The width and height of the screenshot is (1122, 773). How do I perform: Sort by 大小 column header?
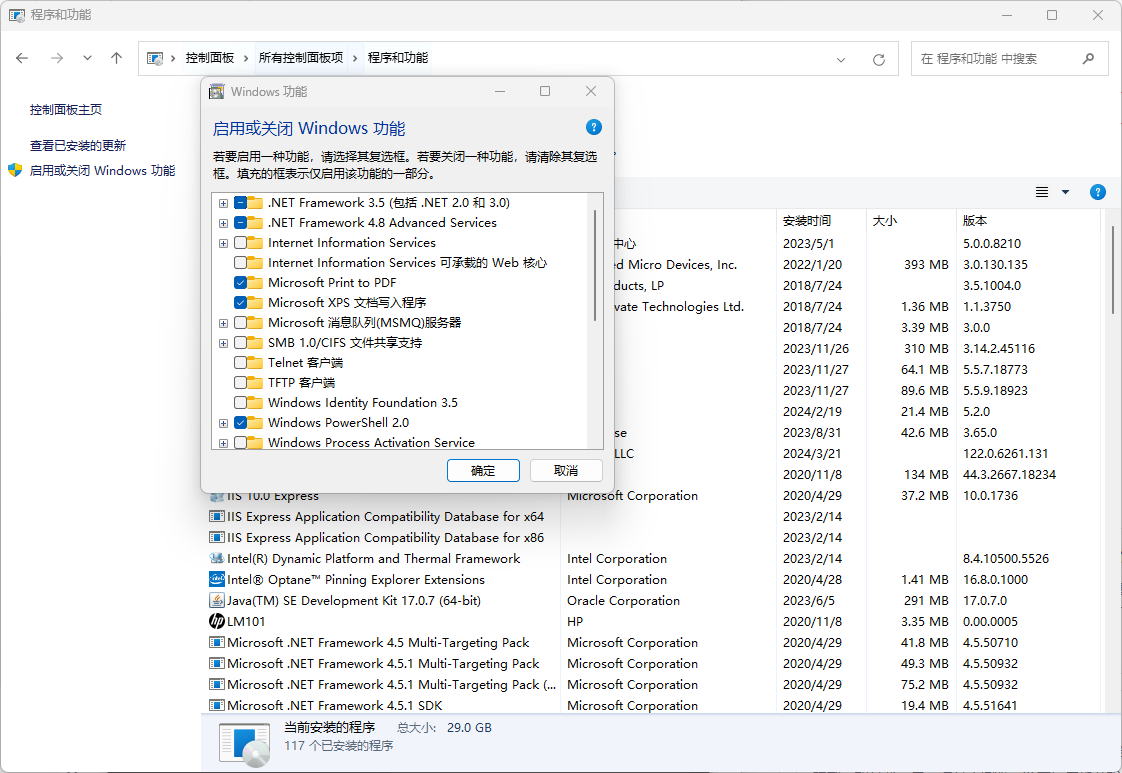(911, 220)
